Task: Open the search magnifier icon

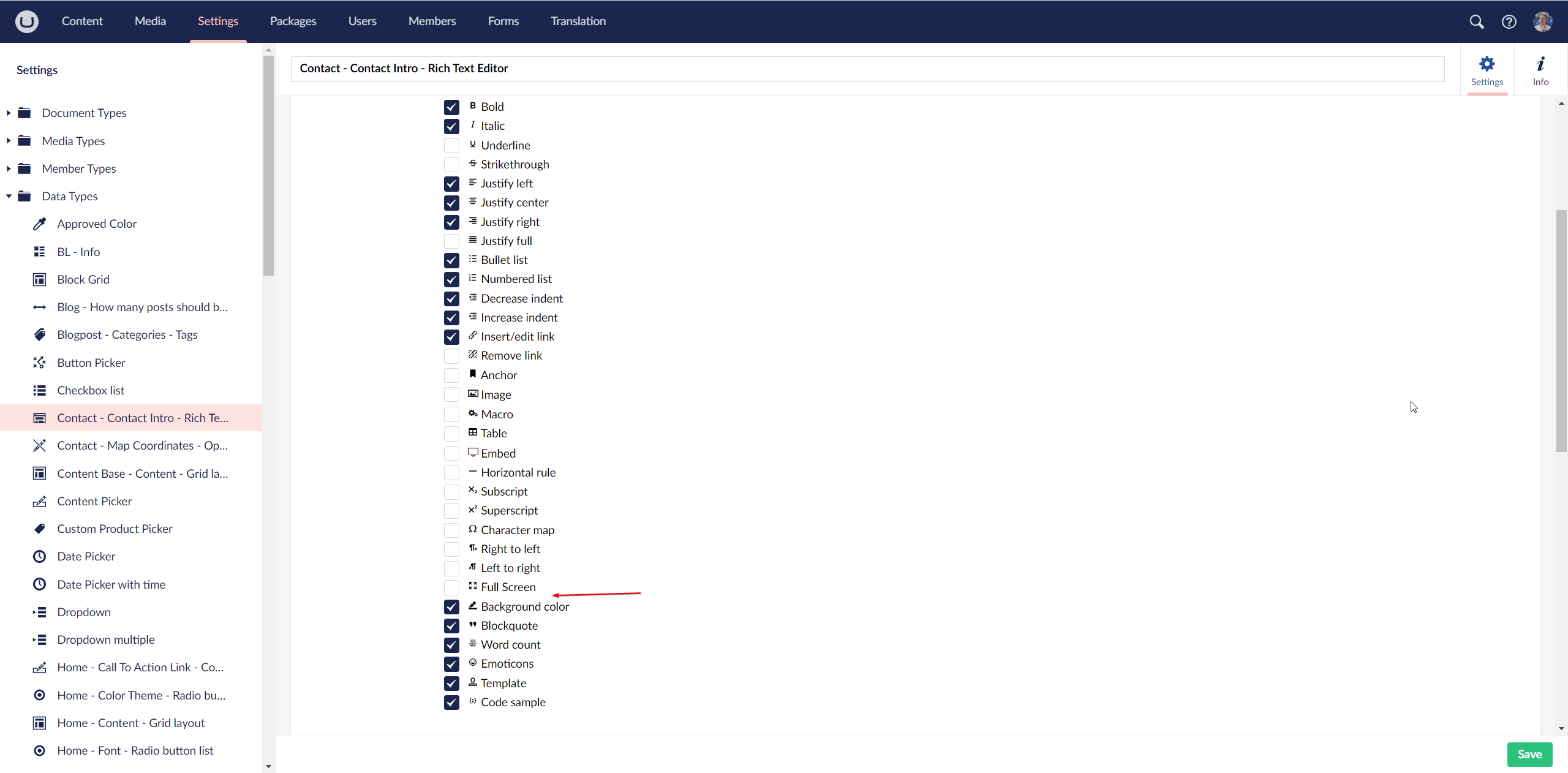Action: [x=1476, y=21]
